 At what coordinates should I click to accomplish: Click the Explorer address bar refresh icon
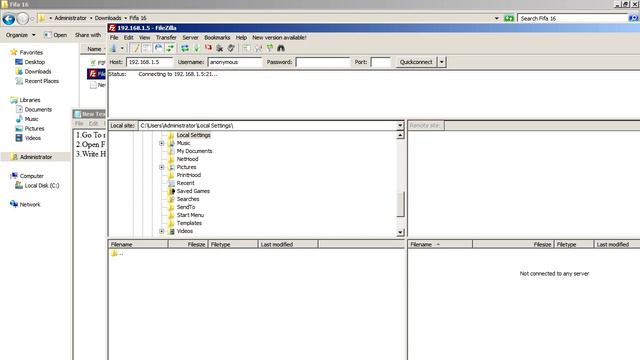coord(509,18)
